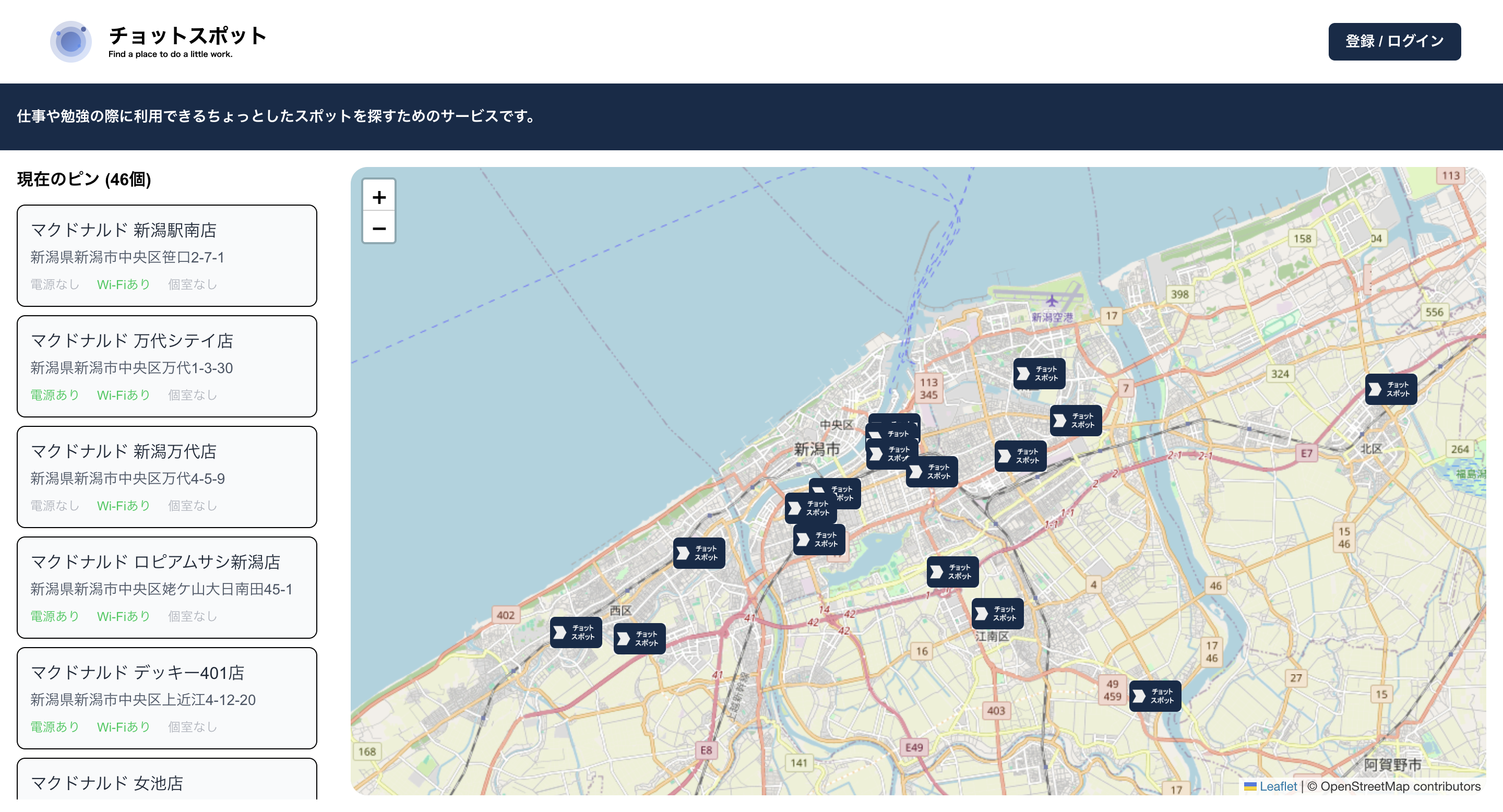
Task: Click map pin just below 新潟空港
Action: click(1039, 373)
